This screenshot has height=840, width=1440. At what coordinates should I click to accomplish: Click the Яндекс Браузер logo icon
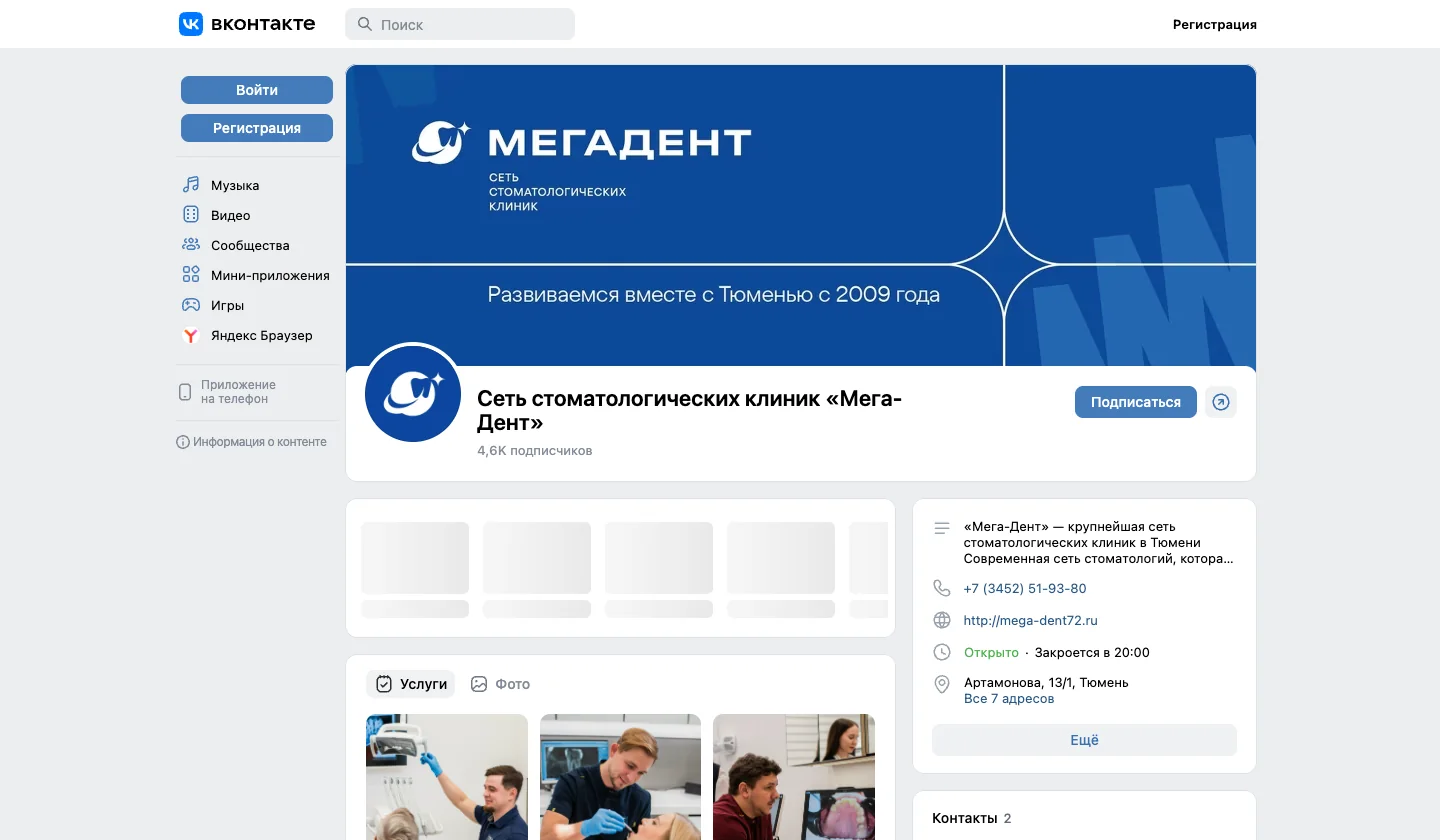tap(191, 335)
